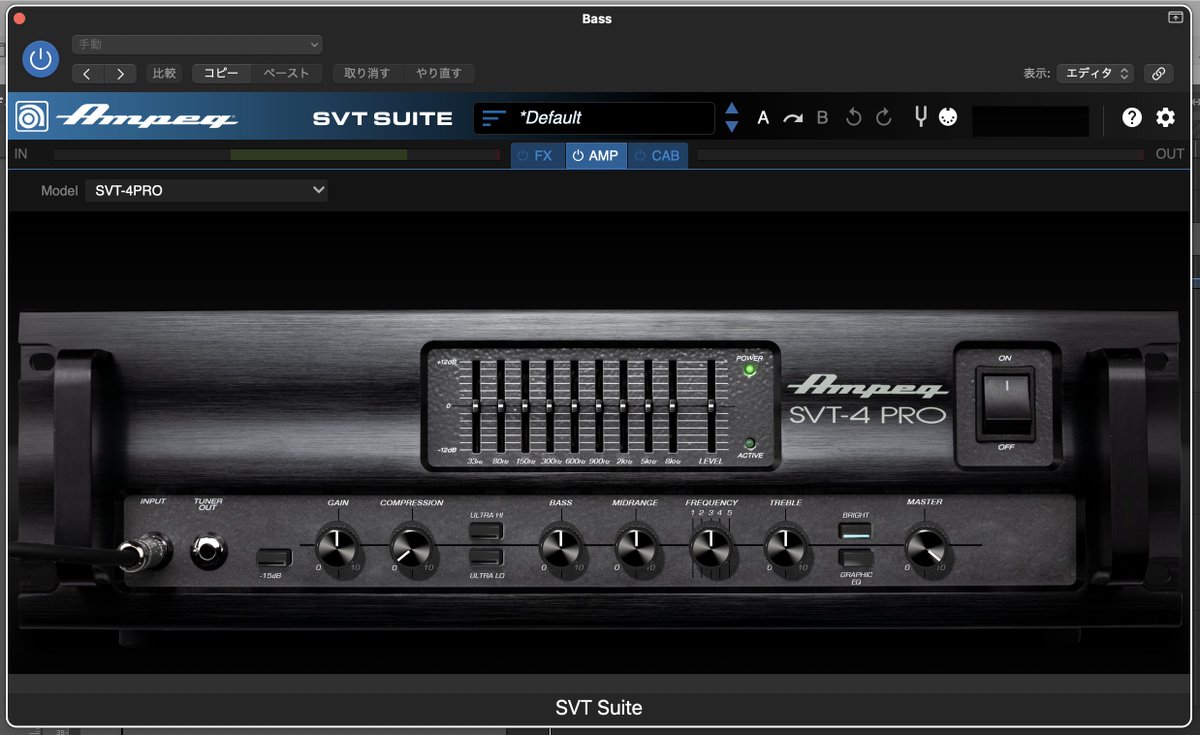Image resolution: width=1200 pixels, height=735 pixels.
Task: Toggle the BRIGHT switch
Action: pos(855,531)
